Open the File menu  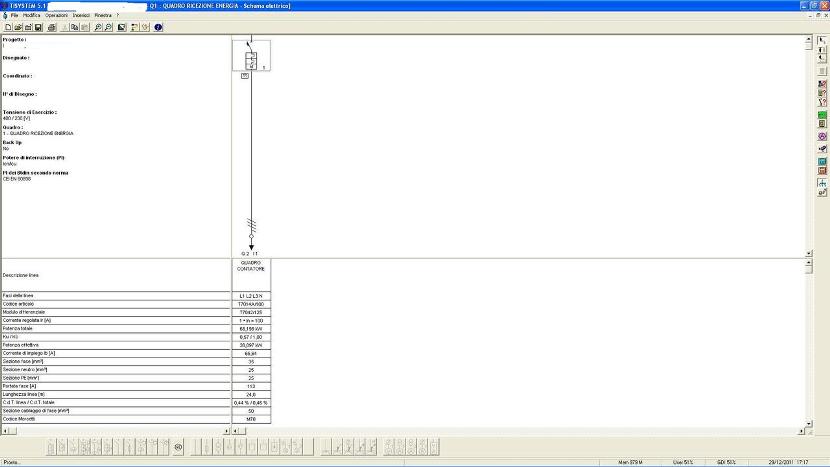click(15, 16)
